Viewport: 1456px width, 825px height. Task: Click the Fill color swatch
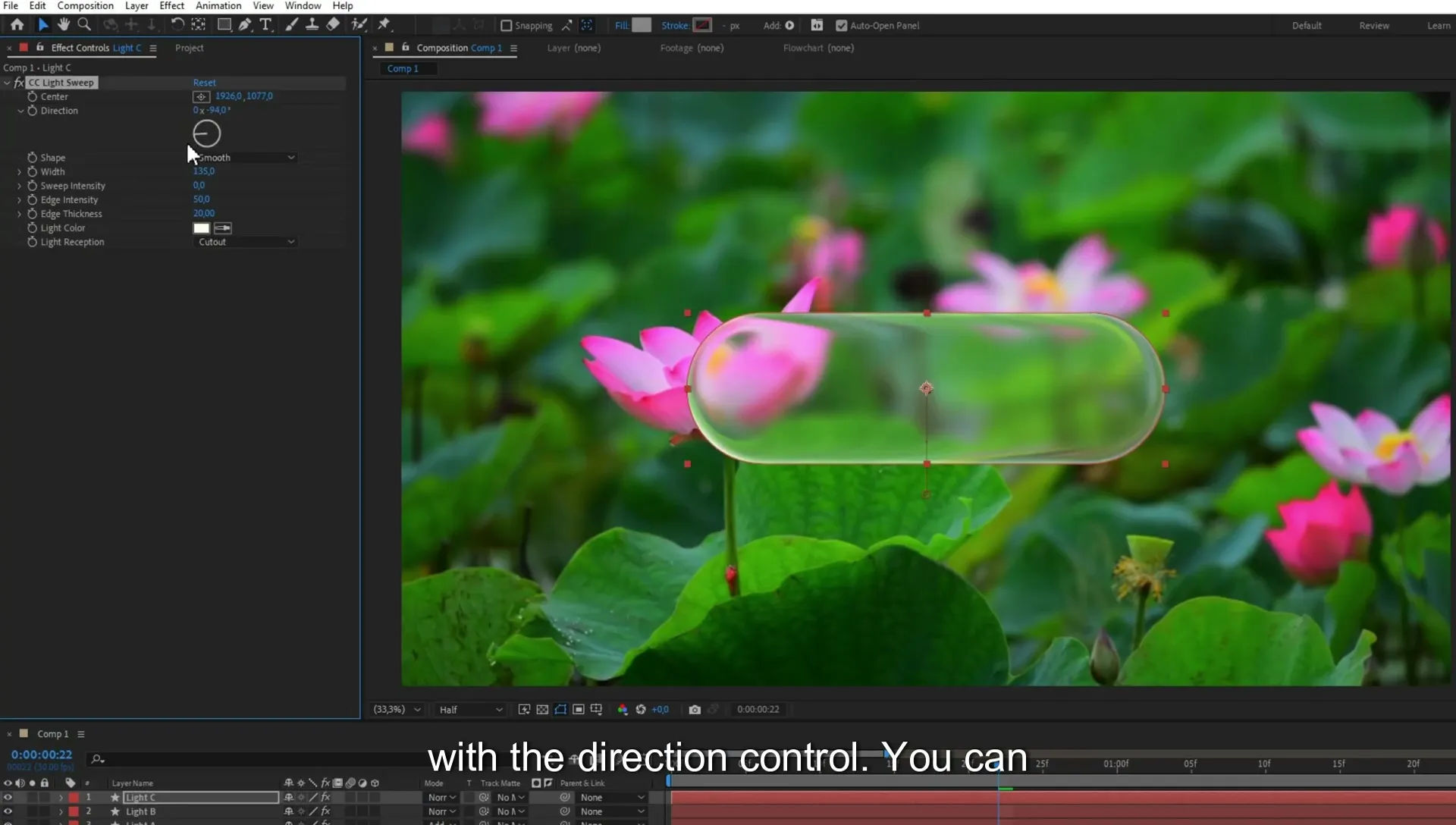(x=642, y=25)
